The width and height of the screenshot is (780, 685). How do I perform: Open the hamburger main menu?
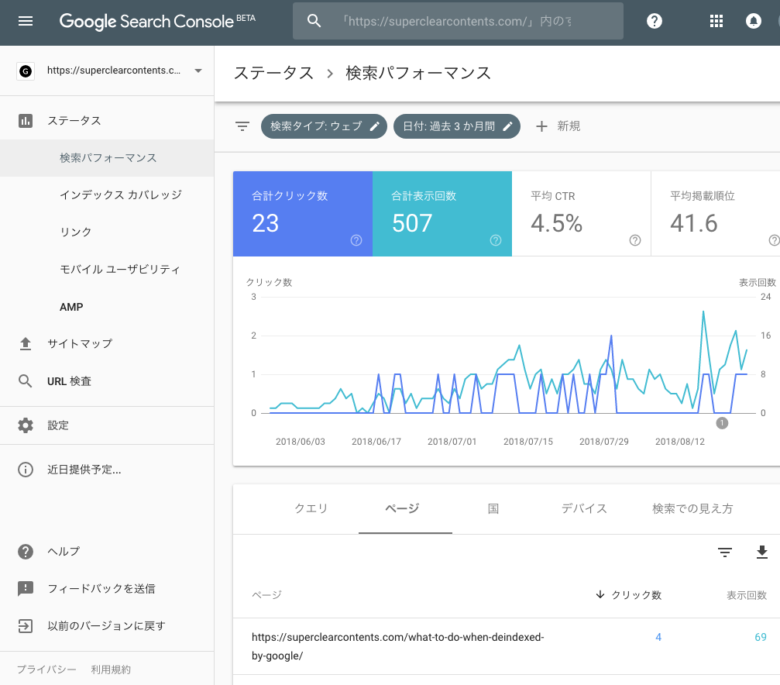25,21
